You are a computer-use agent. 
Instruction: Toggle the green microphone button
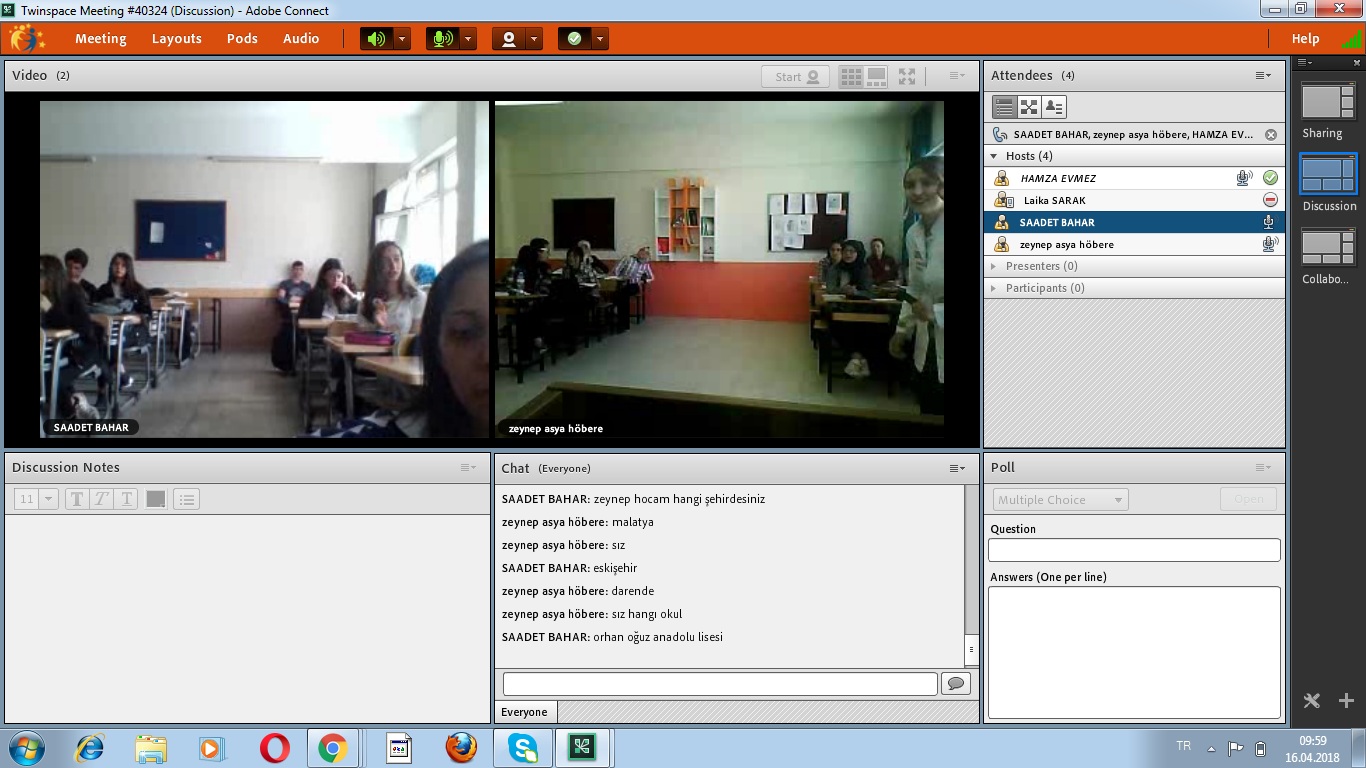(x=442, y=39)
